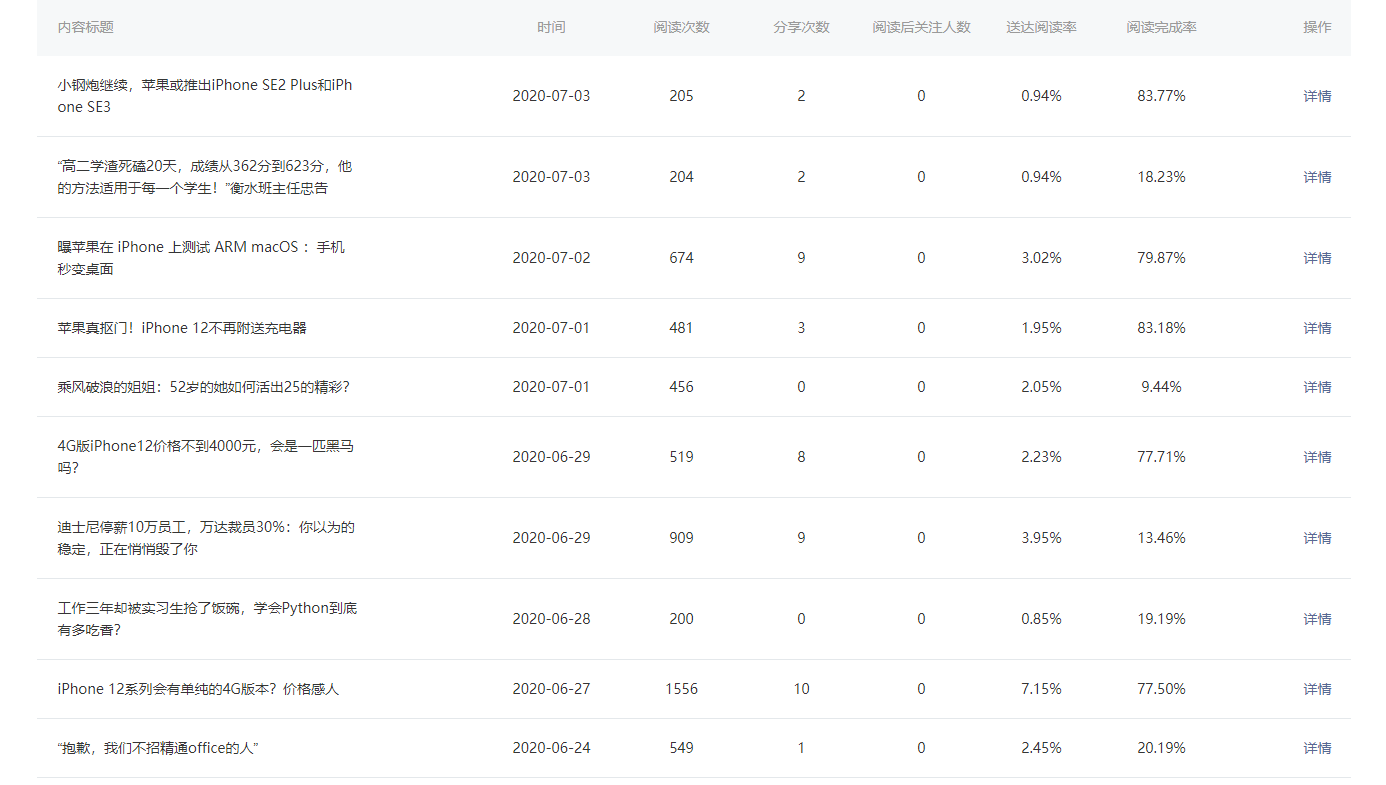The height and width of the screenshot is (785, 1386).
Task: Click completion rate 18.23%
Action: click(x=1161, y=177)
